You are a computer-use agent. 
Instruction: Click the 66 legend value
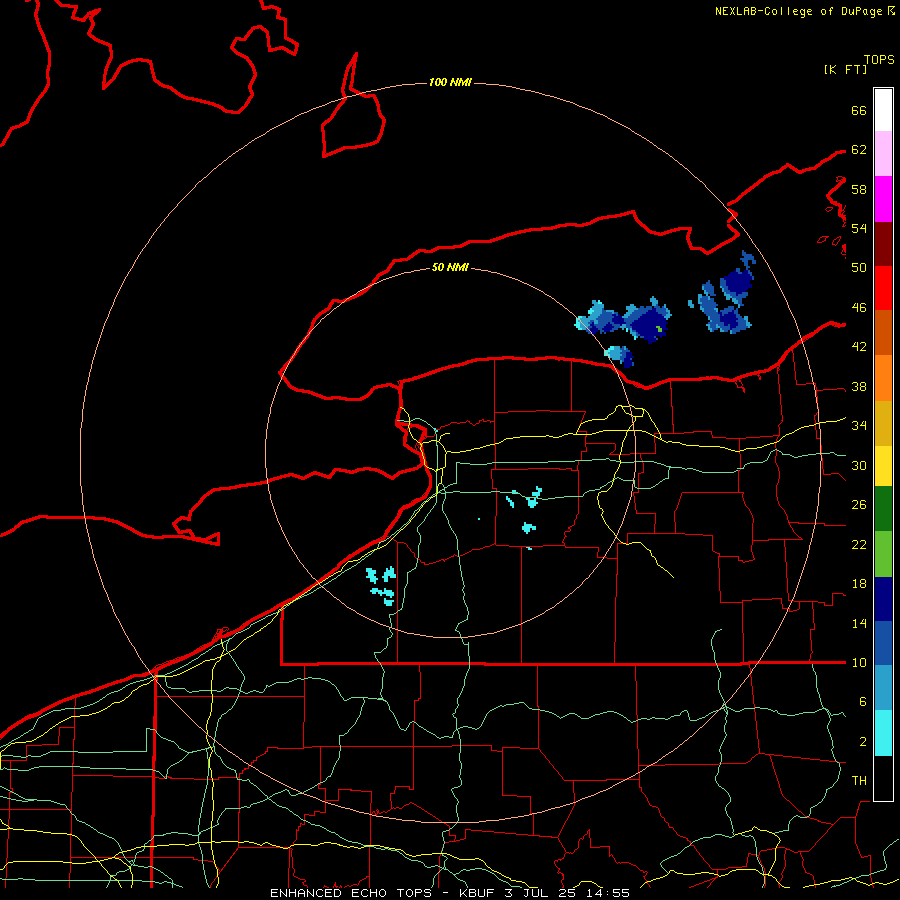[x=859, y=110]
